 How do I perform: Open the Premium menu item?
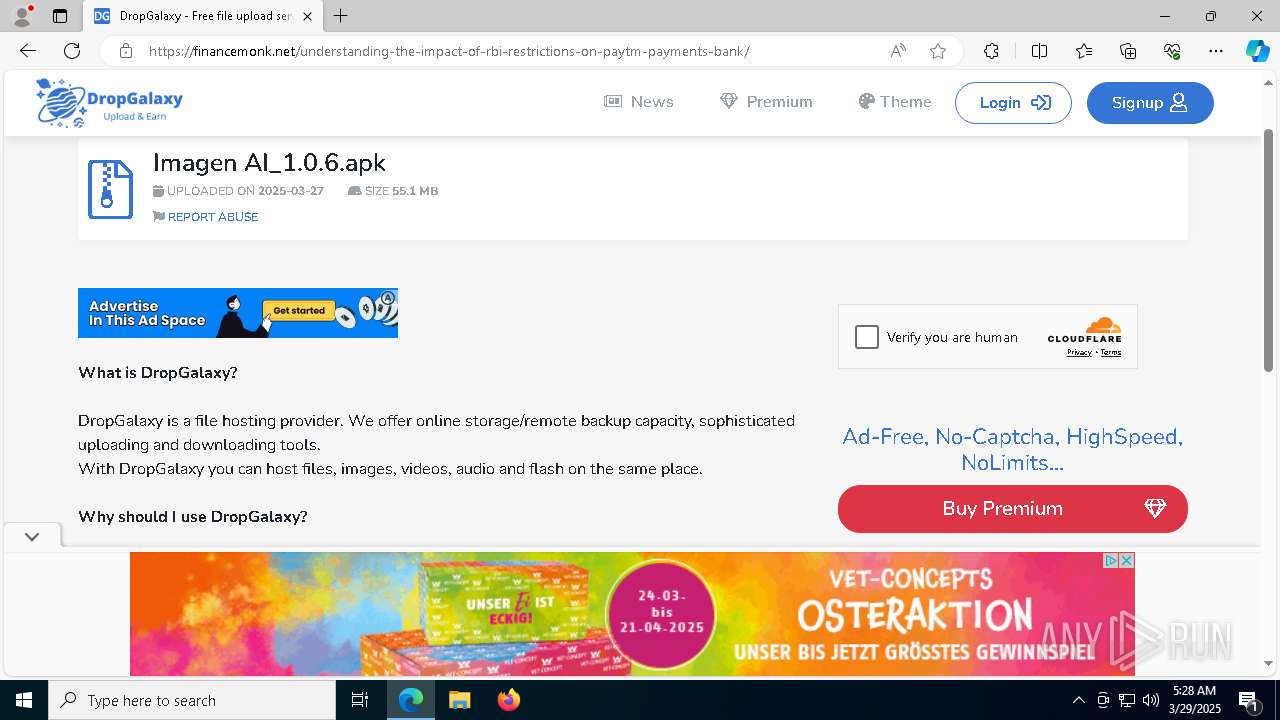point(766,102)
